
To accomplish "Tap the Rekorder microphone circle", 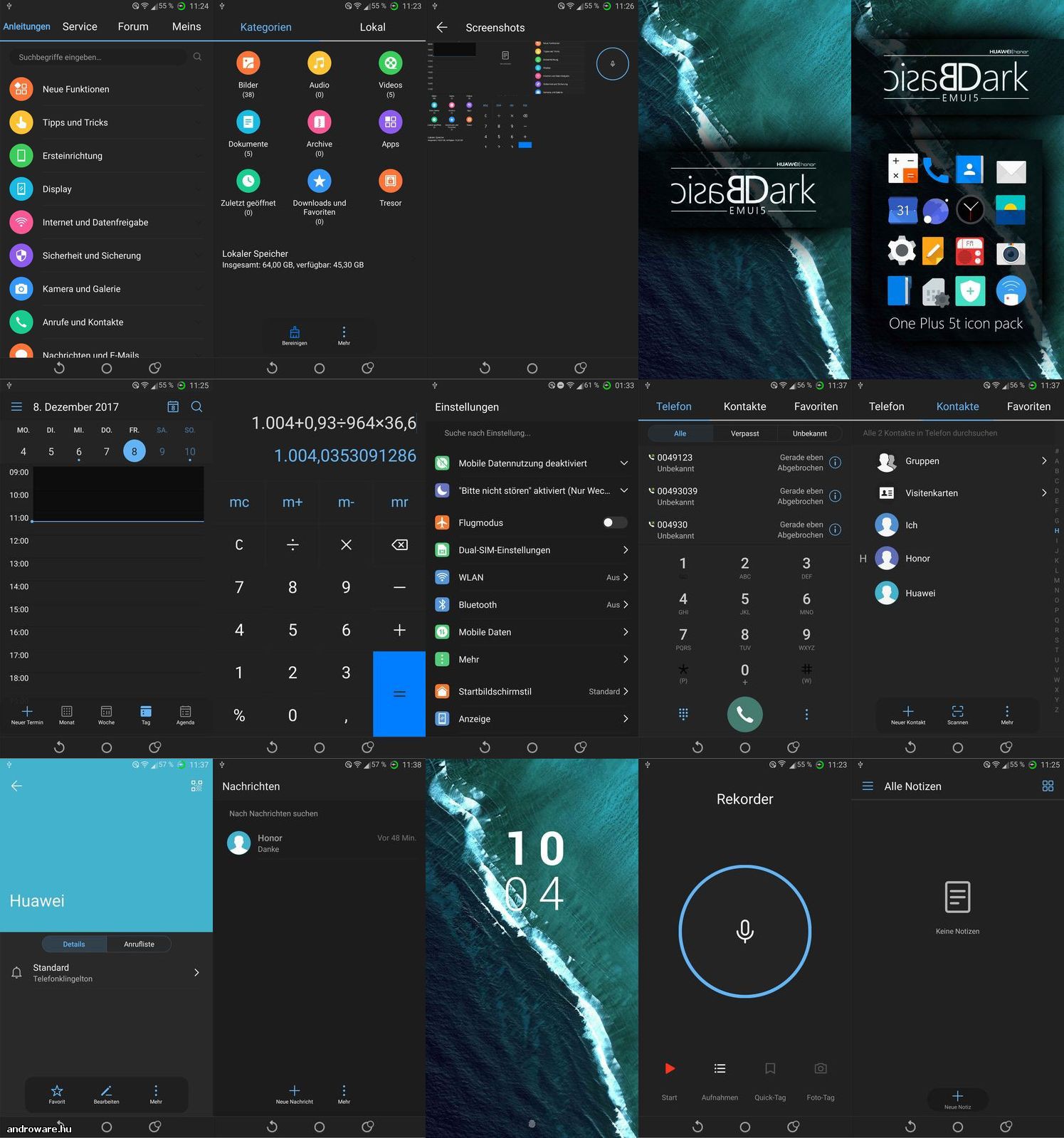I will 744,931.
